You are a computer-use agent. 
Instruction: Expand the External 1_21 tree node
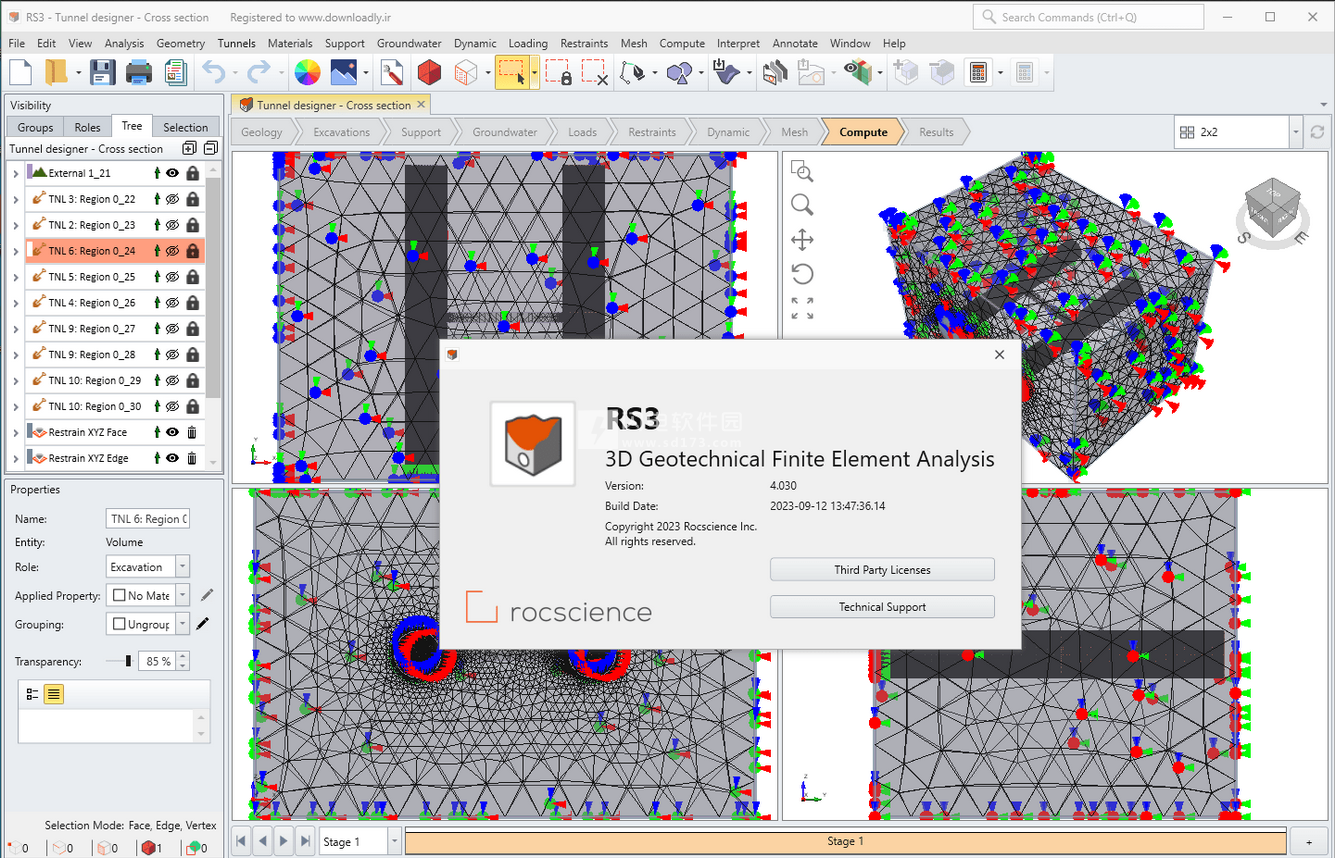(16, 173)
